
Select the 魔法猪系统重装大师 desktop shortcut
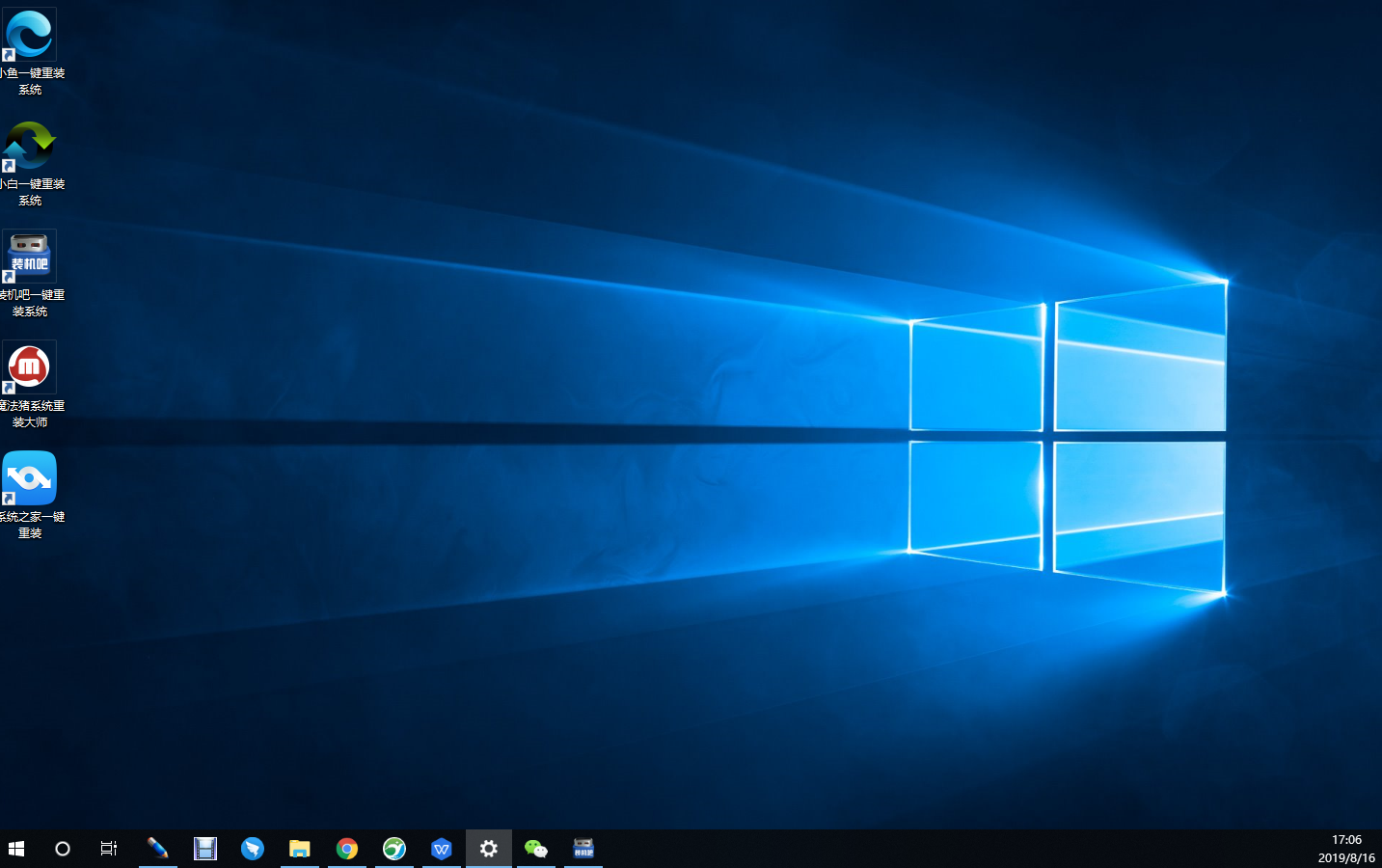(30, 367)
